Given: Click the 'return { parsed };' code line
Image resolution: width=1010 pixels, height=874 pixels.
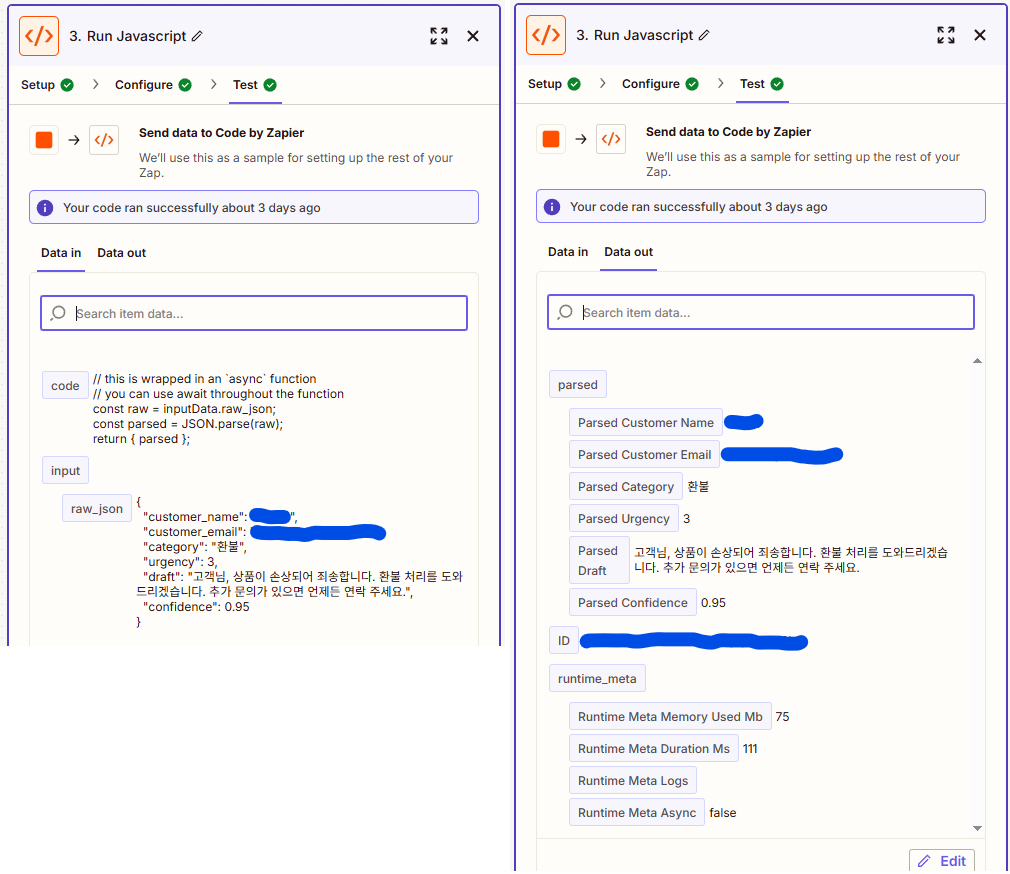Looking at the screenshot, I should (x=141, y=439).
